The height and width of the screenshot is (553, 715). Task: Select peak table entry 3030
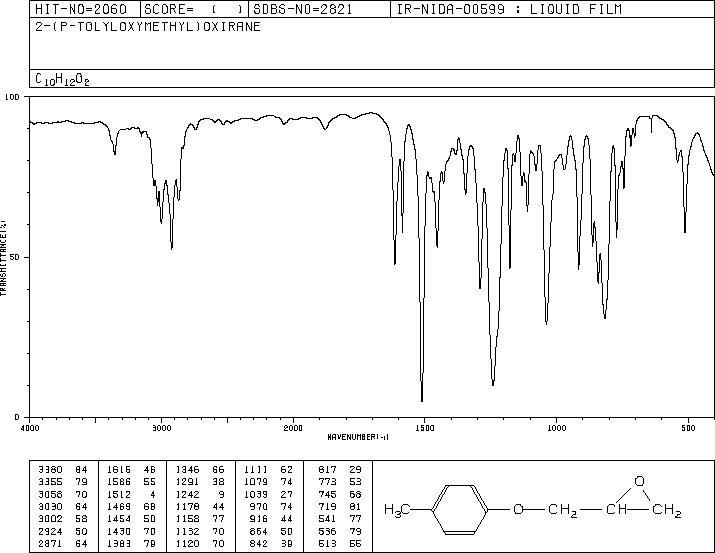(x=50, y=506)
